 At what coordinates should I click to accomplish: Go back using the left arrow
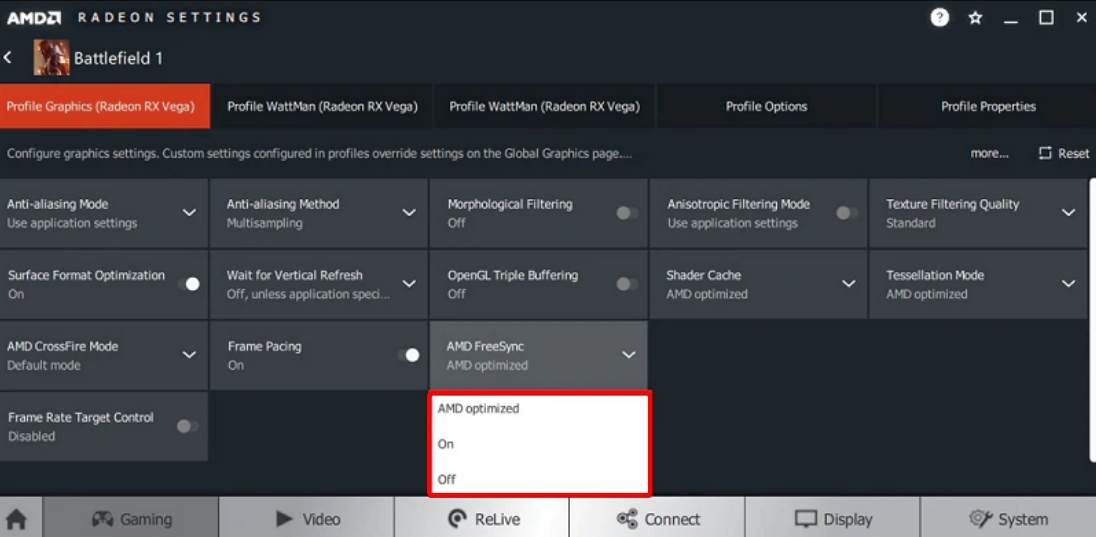pos(8,57)
